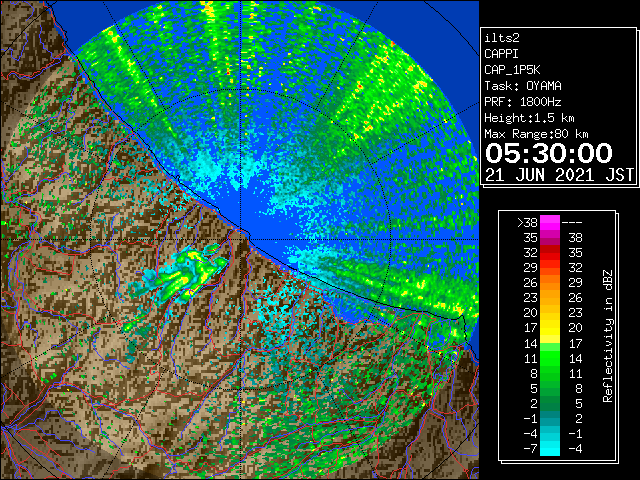
Task: Select the date text 21 JUN 2021 JST
Action: tap(560, 175)
